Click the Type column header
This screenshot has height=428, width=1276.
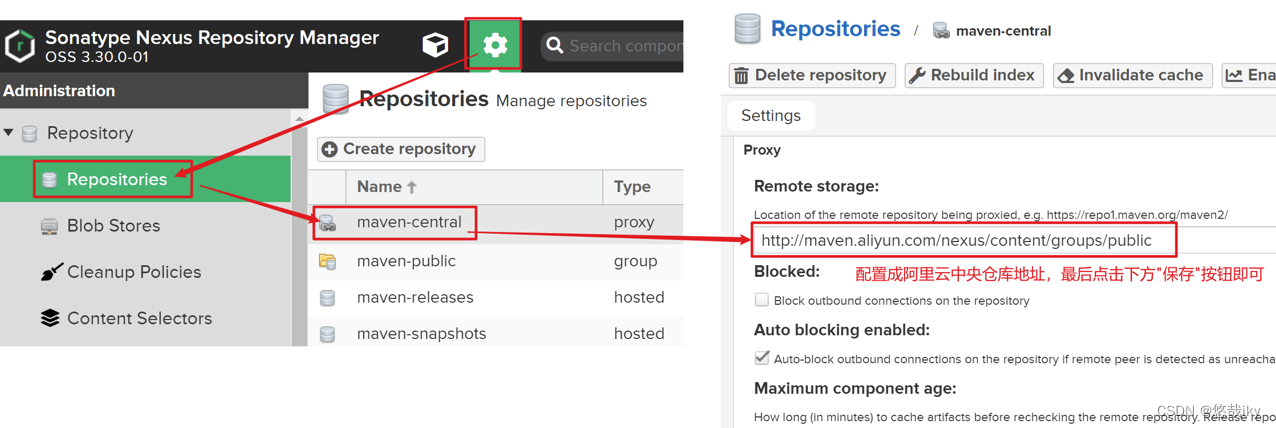643,187
